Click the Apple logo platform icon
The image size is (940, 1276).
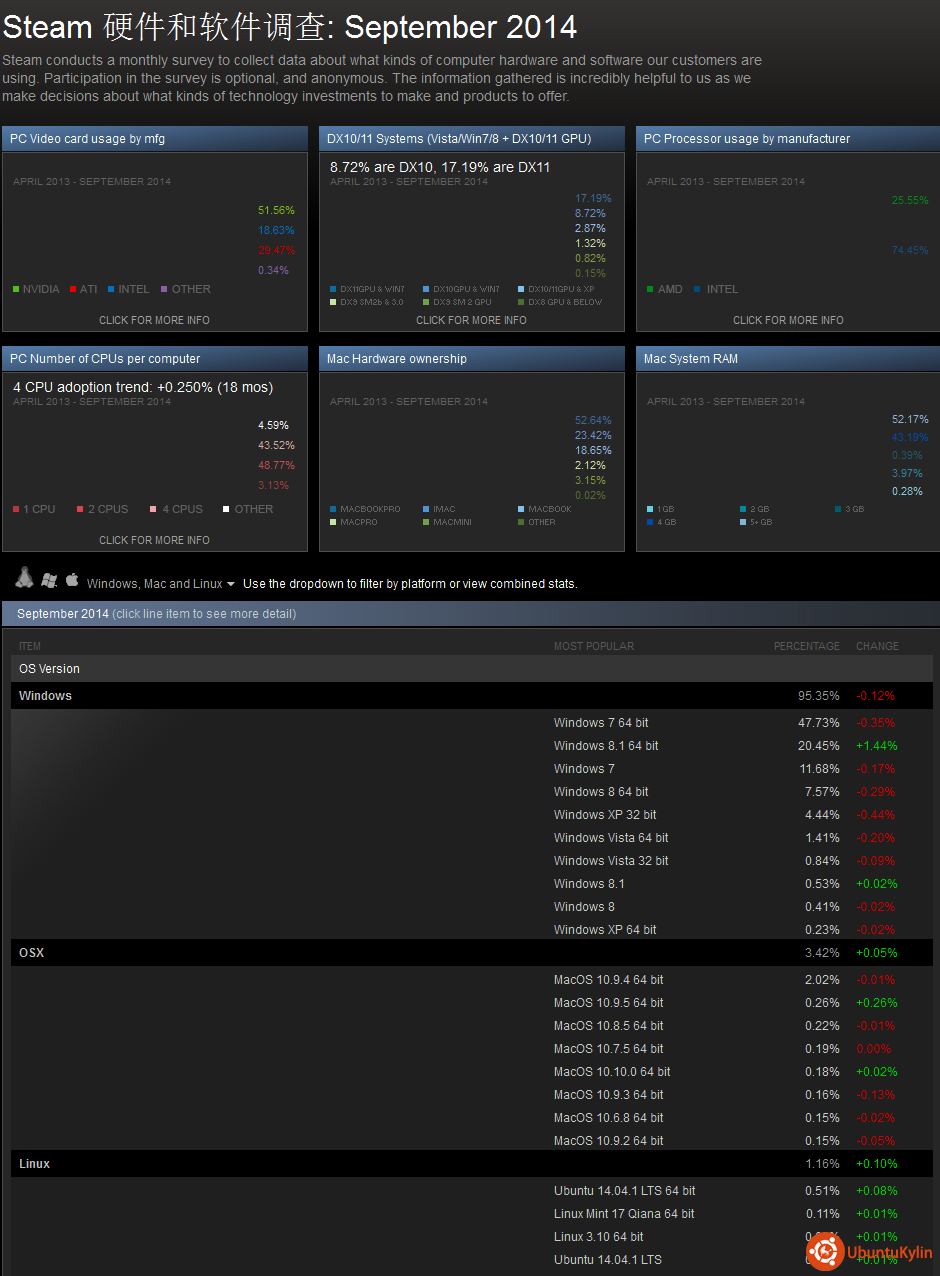(72, 579)
